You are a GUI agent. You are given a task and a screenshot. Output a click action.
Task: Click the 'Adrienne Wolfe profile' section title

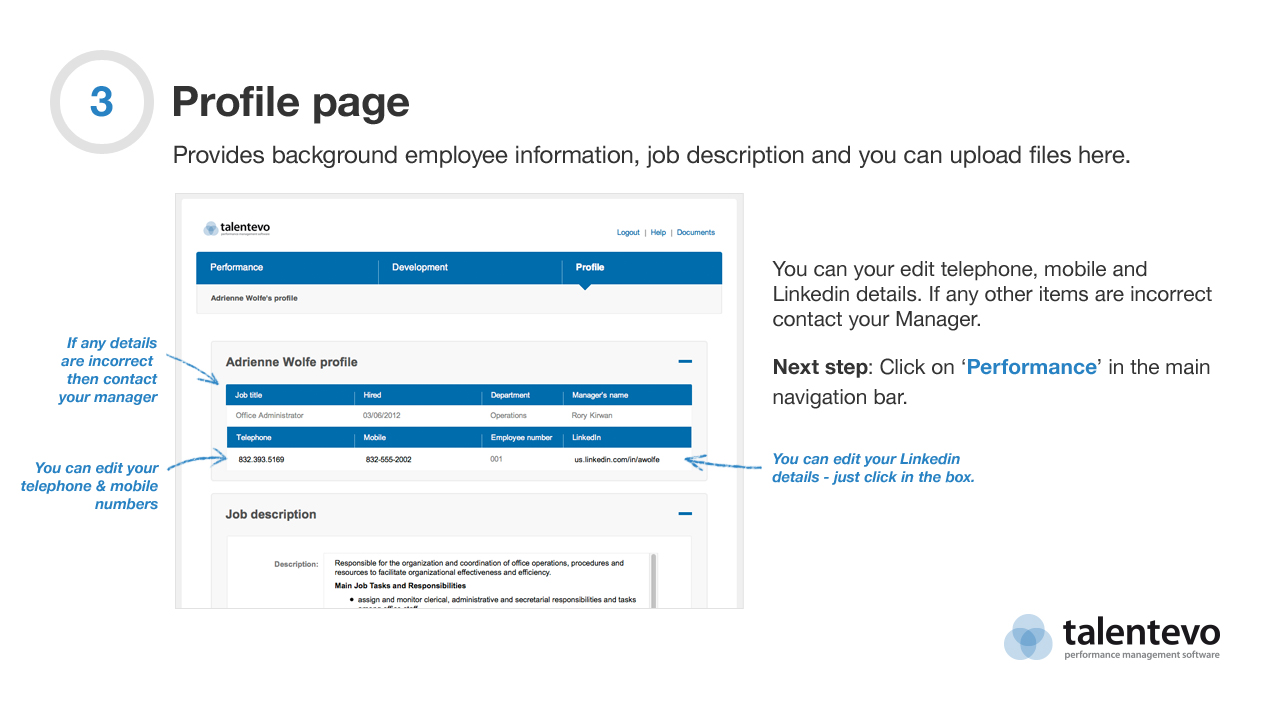tap(291, 362)
